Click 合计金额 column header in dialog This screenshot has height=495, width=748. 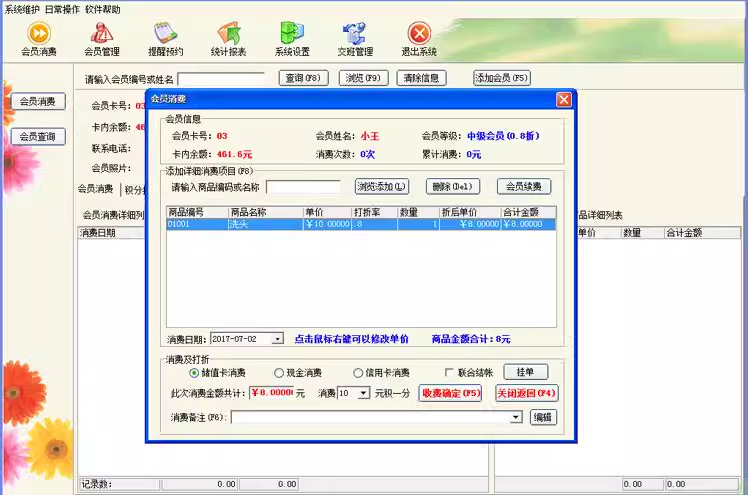click(529, 212)
